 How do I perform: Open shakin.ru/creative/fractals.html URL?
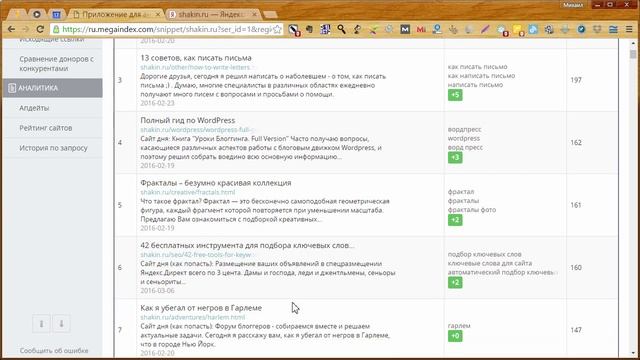pos(188,192)
